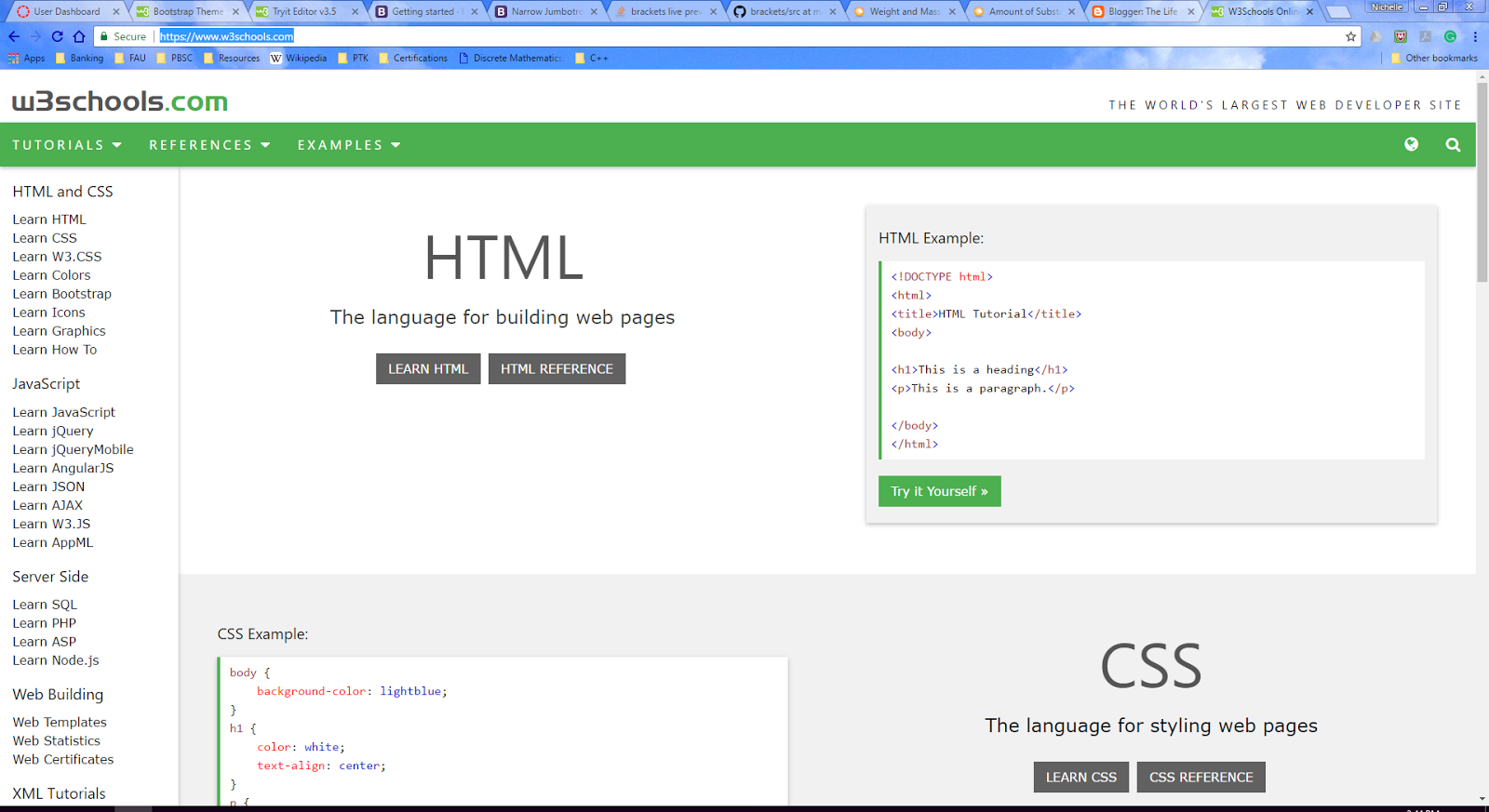The width and height of the screenshot is (1489, 812).
Task: Open the Grammarly extension icon
Action: pyautogui.click(x=1450, y=36)
